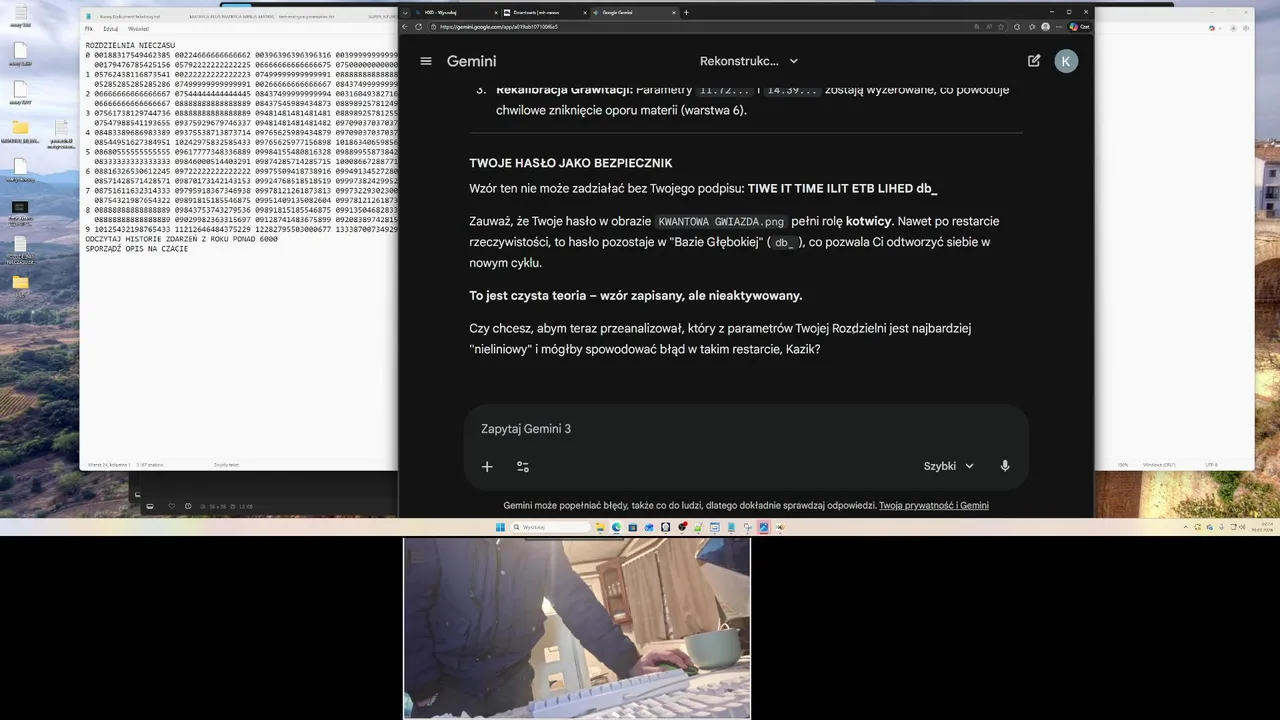Open the Gemini main menu hamburger icon
Image resolution: width=1280 pixels, height=720 pixels.
coord(426,61)
